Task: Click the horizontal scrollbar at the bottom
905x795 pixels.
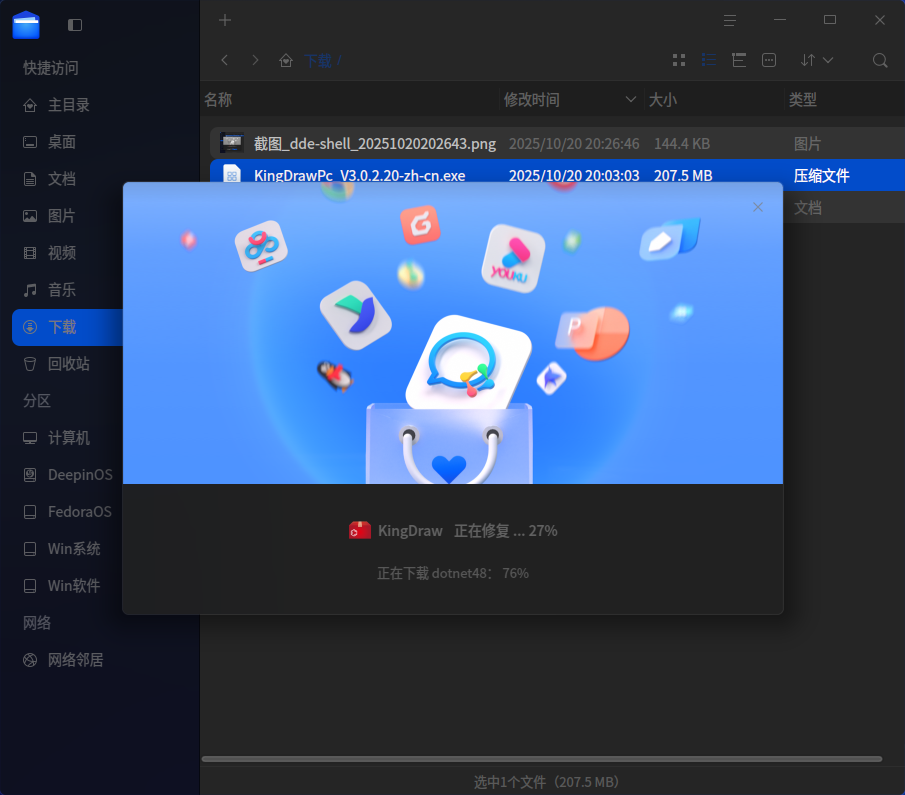Action: coord(541,759)
